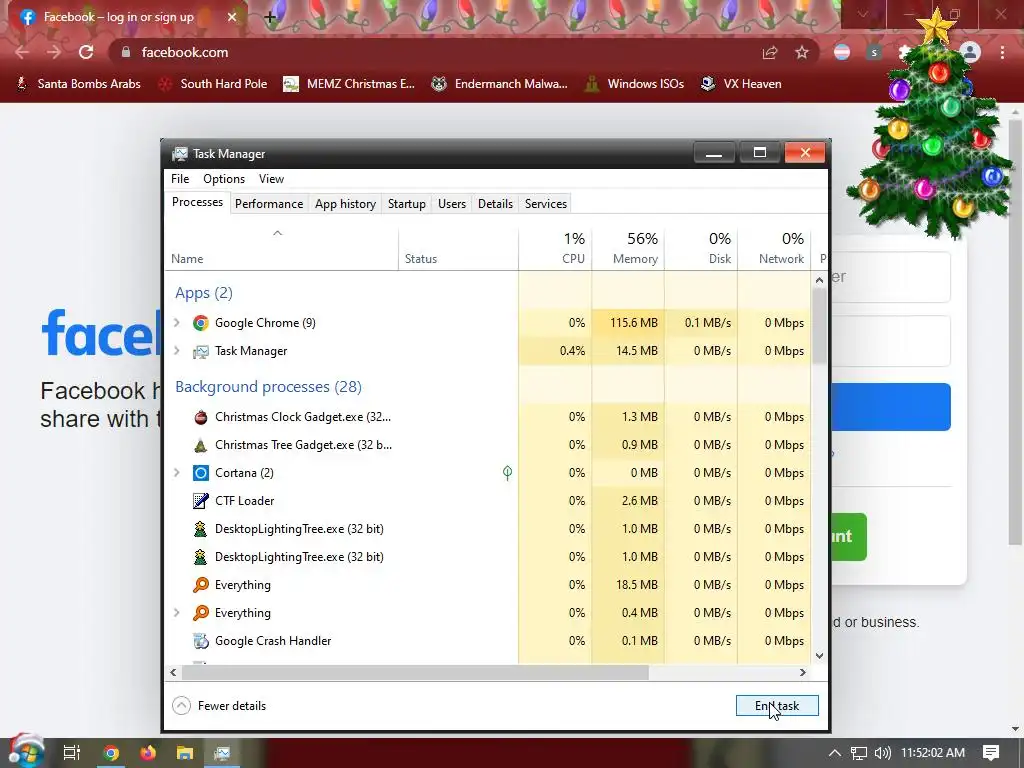Switch to the Details tab
This screenshot has width=1024, height=768.
point(495,204)
